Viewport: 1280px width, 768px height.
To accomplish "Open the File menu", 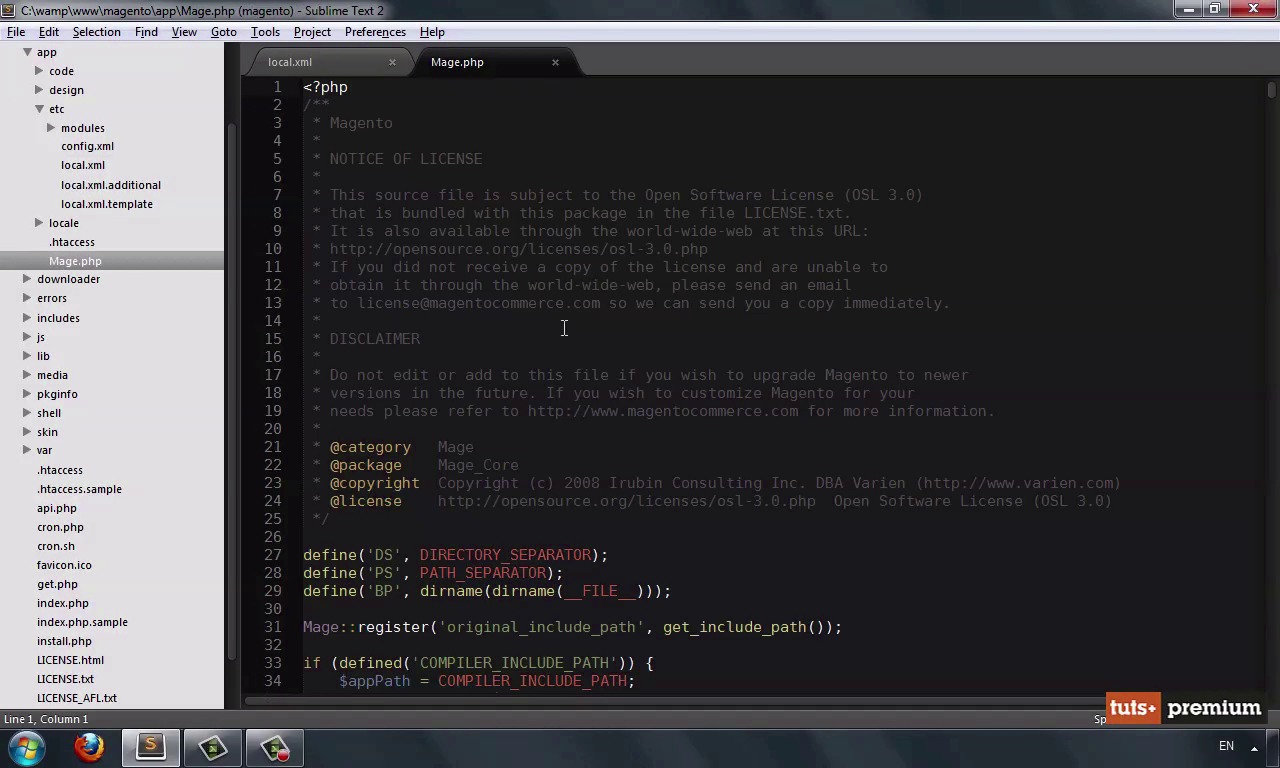I will pos(16,32).
